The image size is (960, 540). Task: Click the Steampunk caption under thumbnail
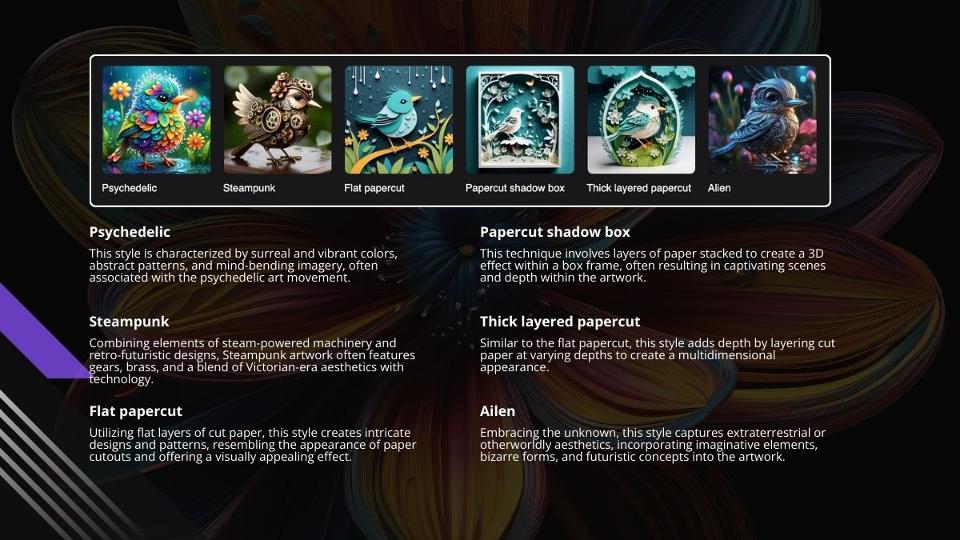(x=249, y=188)
